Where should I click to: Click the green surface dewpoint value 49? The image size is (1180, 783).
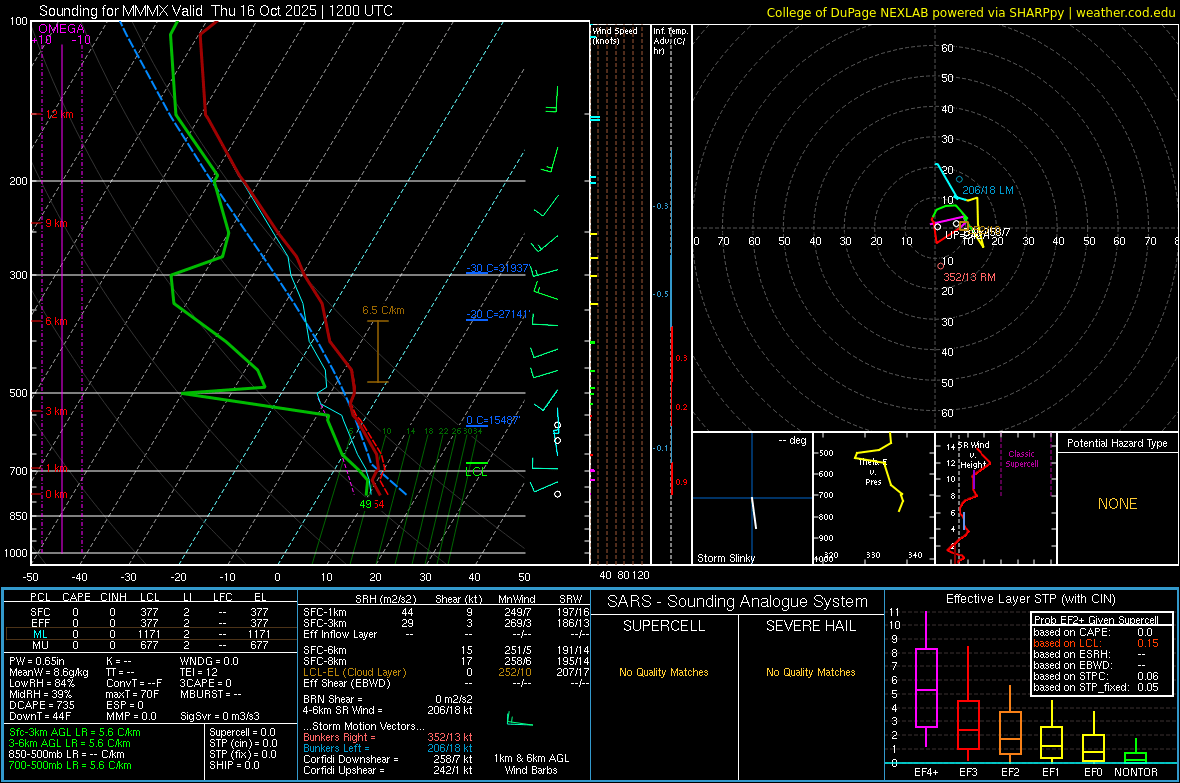(365, 504)
